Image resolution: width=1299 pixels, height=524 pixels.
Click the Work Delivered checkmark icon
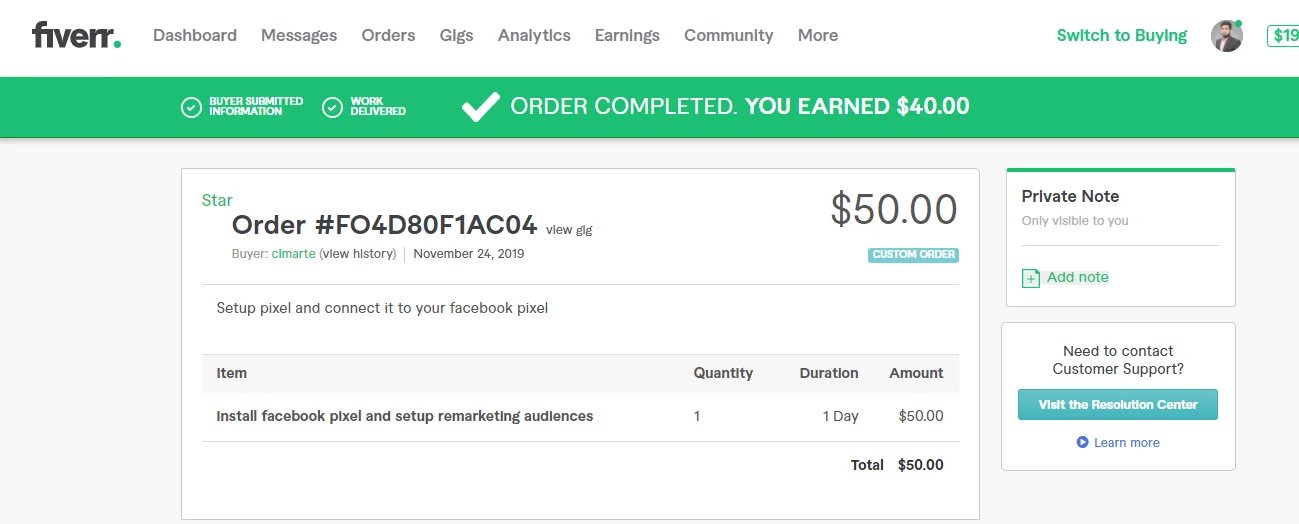pyautogui.click(x=333, y=107)
